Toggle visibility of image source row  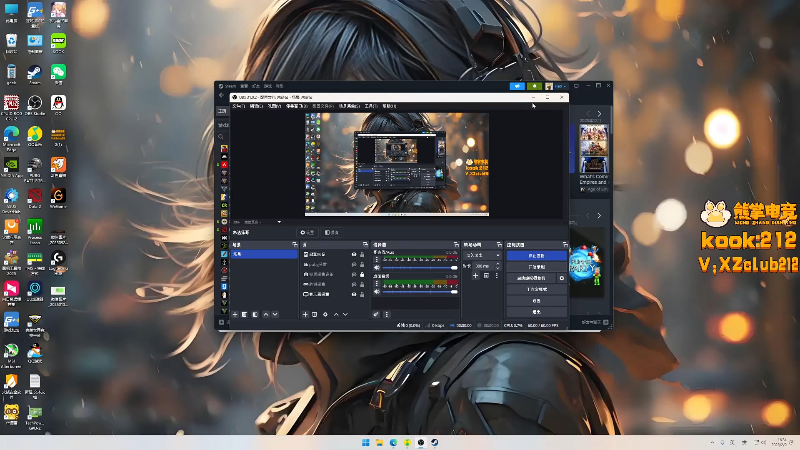(354, 254)
